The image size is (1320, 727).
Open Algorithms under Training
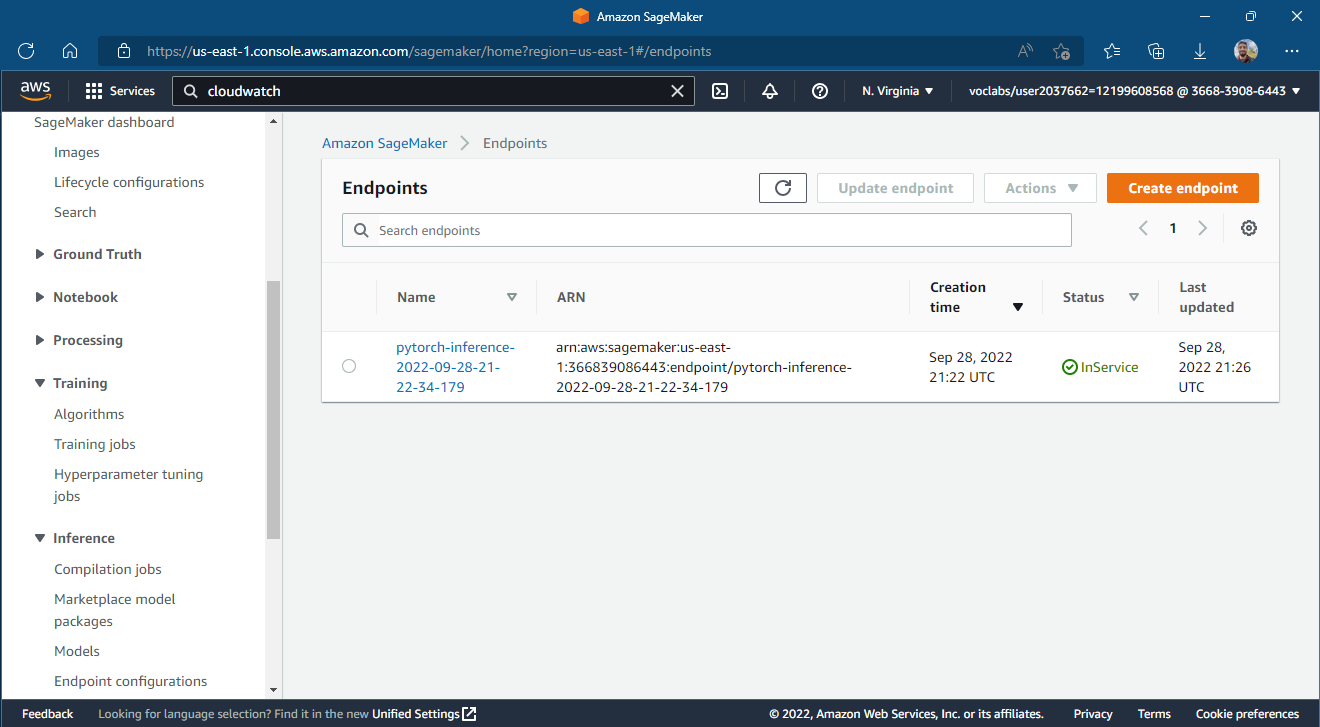tap(89, 414)
